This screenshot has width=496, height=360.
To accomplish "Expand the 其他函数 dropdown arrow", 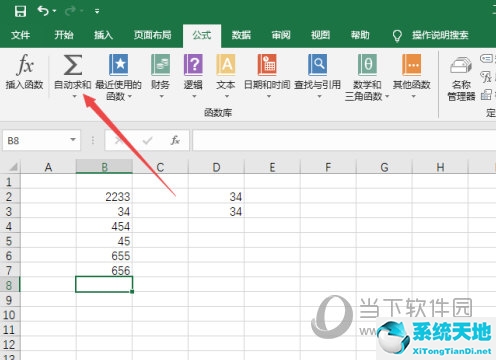I will click(x=413, y=96).
